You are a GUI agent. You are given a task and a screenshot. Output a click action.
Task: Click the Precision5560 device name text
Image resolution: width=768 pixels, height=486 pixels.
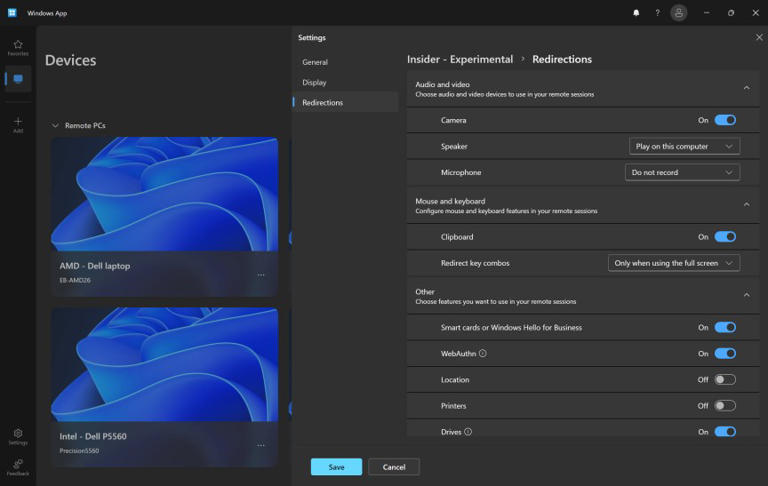click(79, 451)
